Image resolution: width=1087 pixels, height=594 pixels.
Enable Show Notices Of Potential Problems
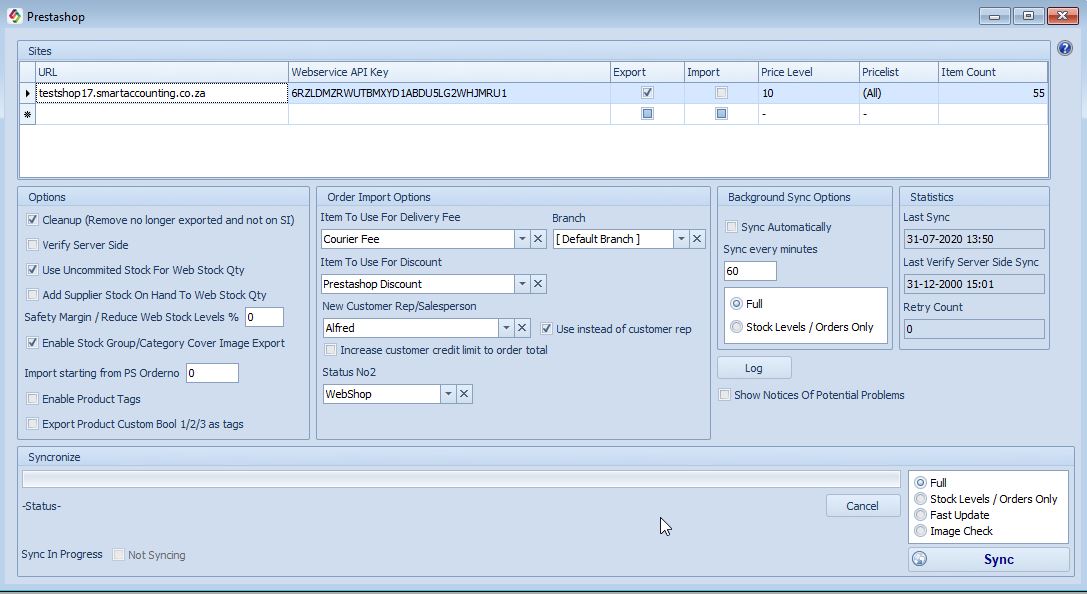[x=724, y=394]
